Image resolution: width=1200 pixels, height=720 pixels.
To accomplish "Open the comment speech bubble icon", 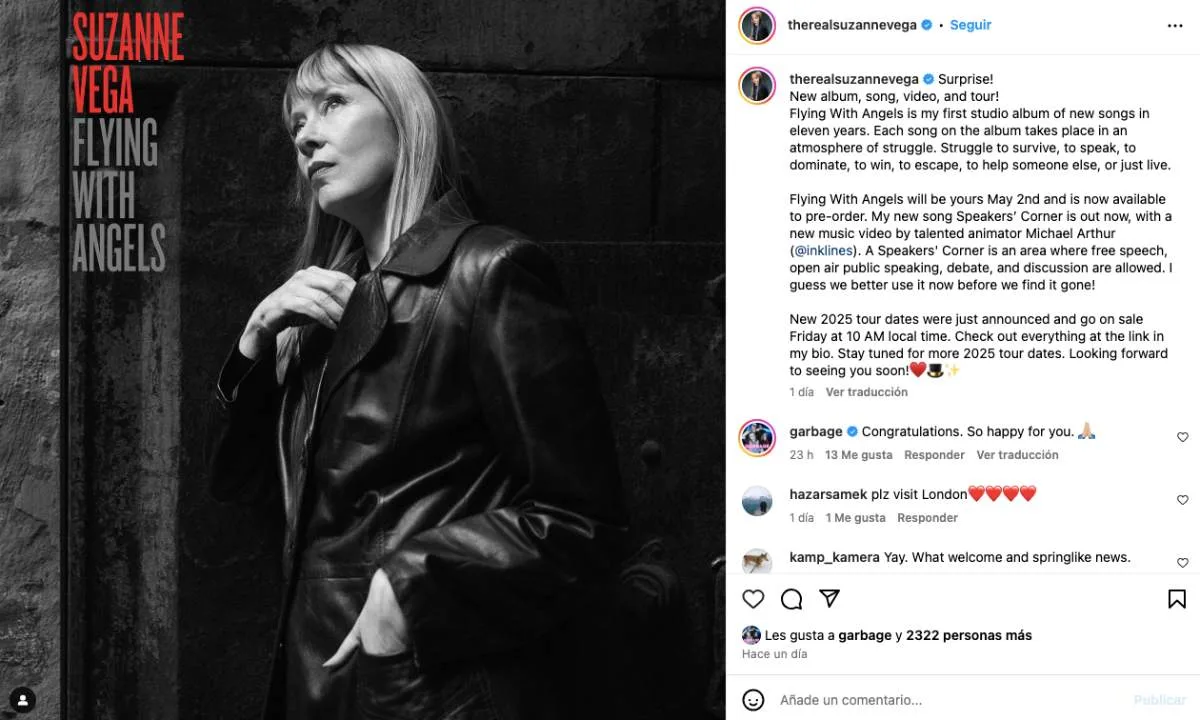I will (x=791, y=599).
